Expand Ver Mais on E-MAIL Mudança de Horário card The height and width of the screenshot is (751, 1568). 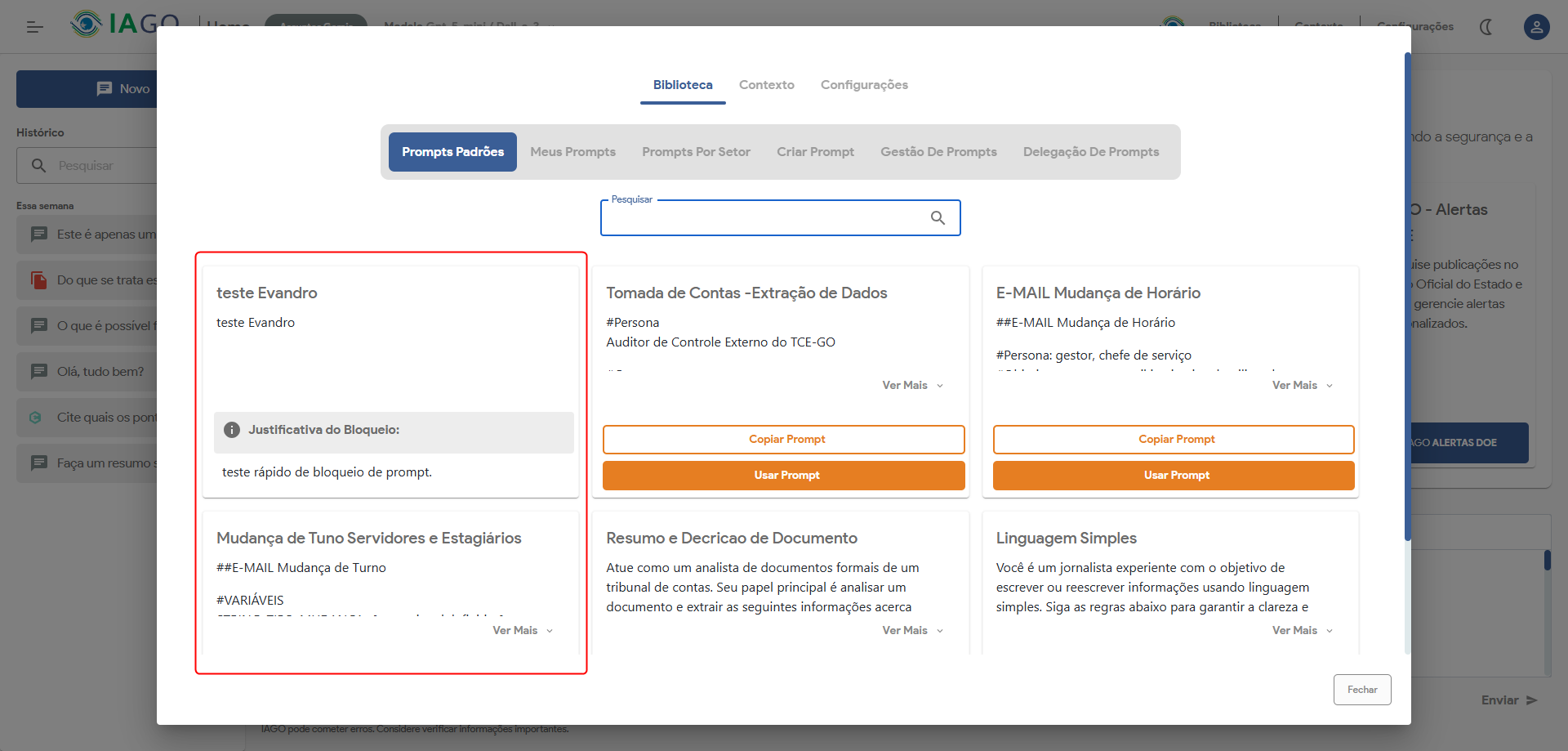(1302, 386)
